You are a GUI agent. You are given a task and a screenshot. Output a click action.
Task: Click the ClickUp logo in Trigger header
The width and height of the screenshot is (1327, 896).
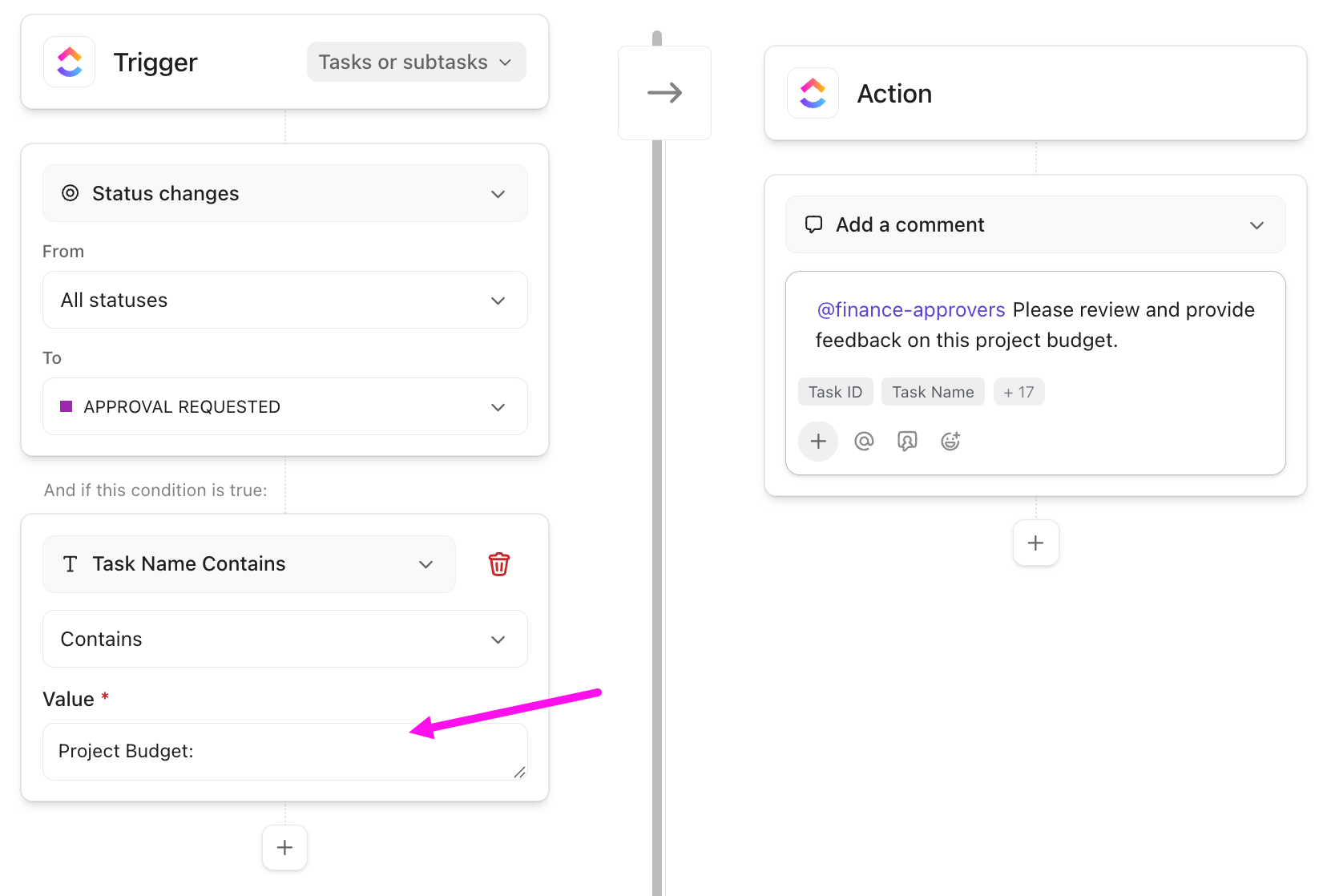tap(70, 62)
